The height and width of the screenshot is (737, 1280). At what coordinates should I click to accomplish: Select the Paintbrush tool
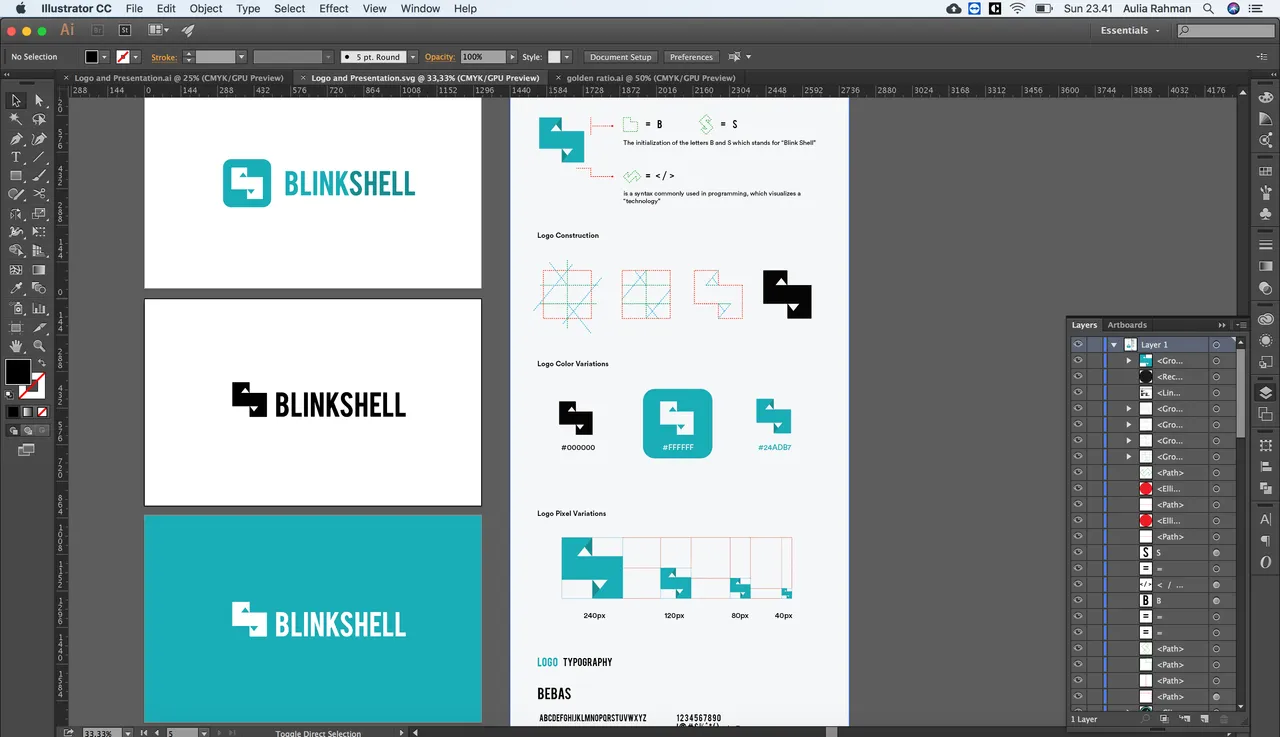point(39,176)
